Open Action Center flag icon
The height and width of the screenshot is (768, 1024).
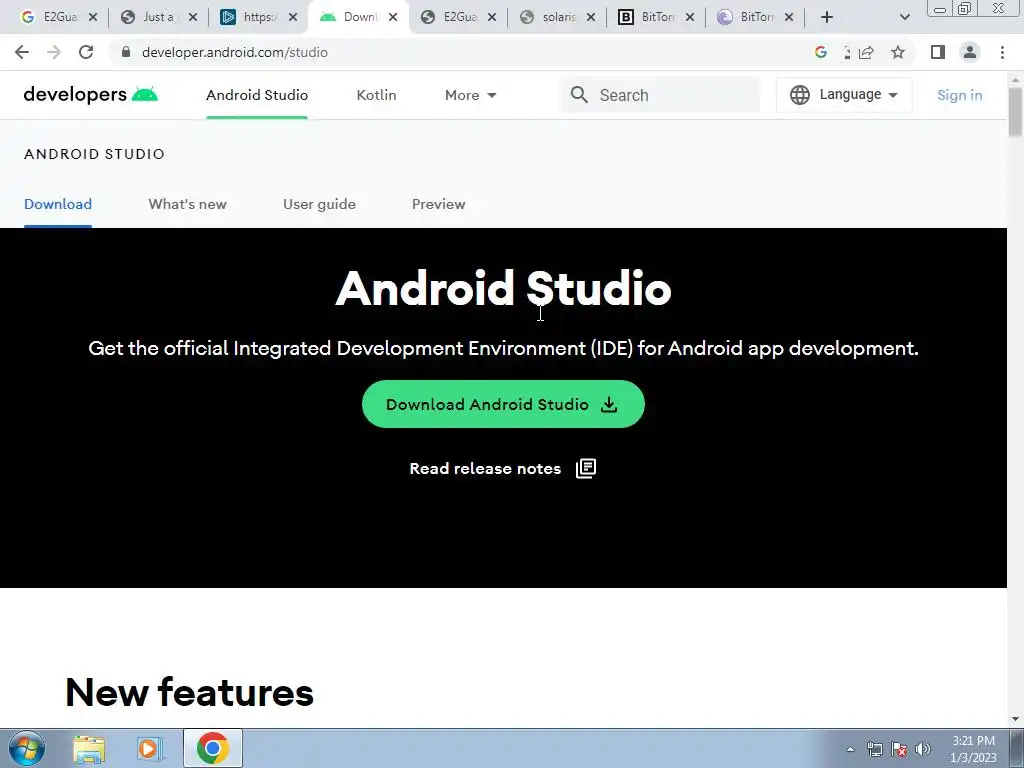[x=899, y=749]
